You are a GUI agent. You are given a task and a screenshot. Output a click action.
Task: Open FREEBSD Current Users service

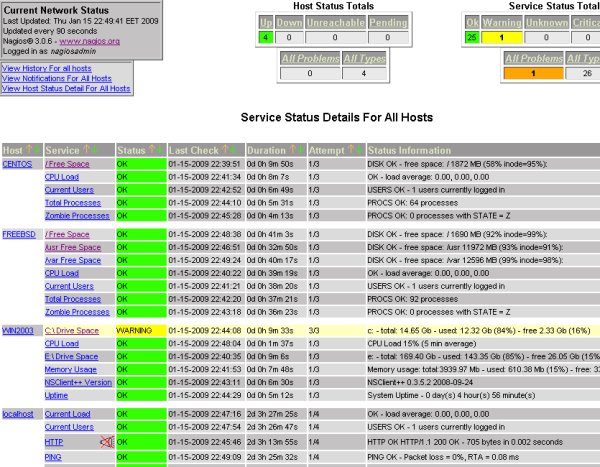point(69,286)
